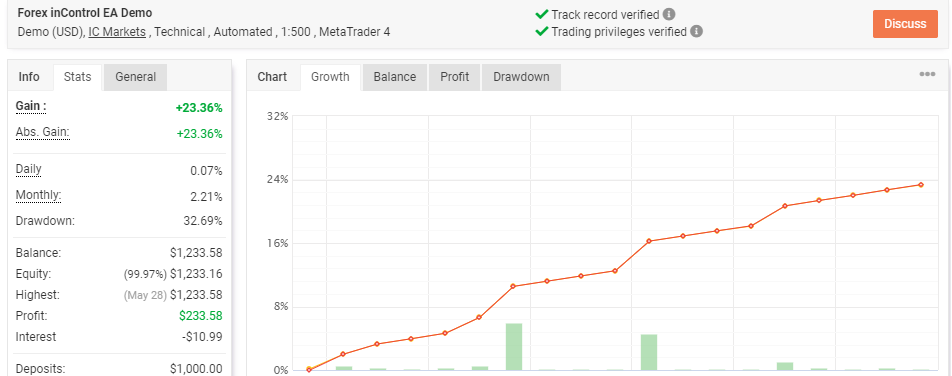The image size is (952, 376).
Task: Open the IC Markets broker link
Action: click(117, 32)
